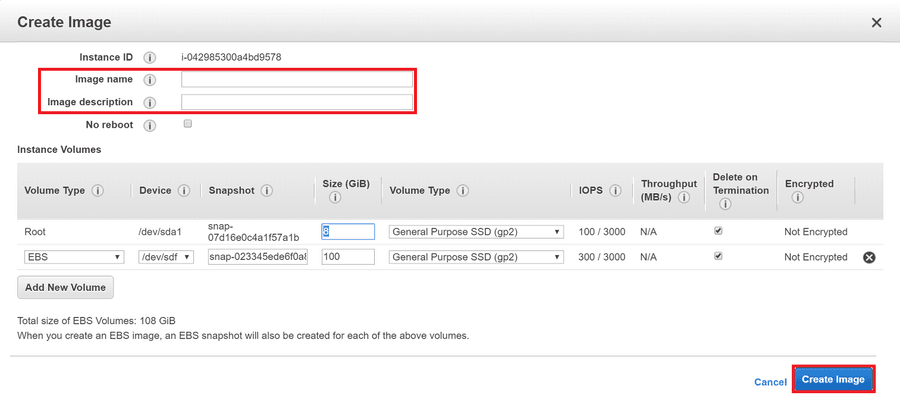Toggle Delete on Termination for EBS volume
Image resolution: width=900 pixels, height=405 pixels.
pos(718,256)
